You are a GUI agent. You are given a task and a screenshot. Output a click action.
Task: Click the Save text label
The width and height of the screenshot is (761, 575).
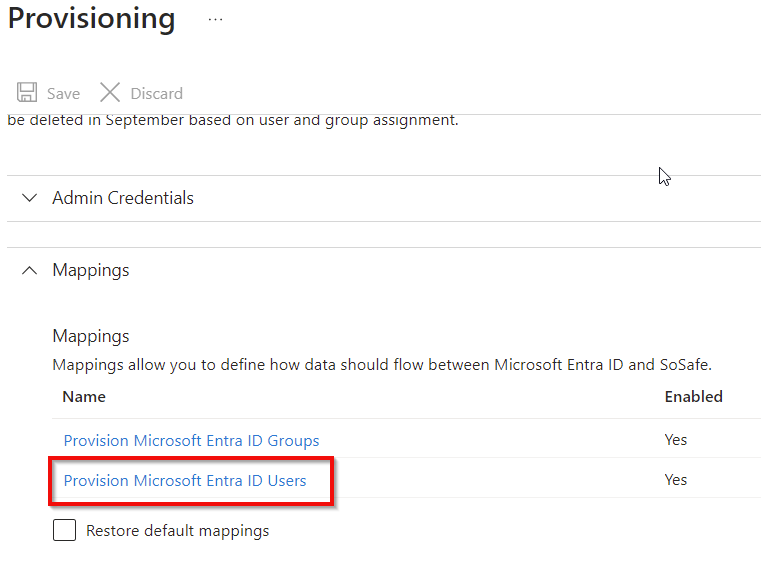(x=63, y=93)
